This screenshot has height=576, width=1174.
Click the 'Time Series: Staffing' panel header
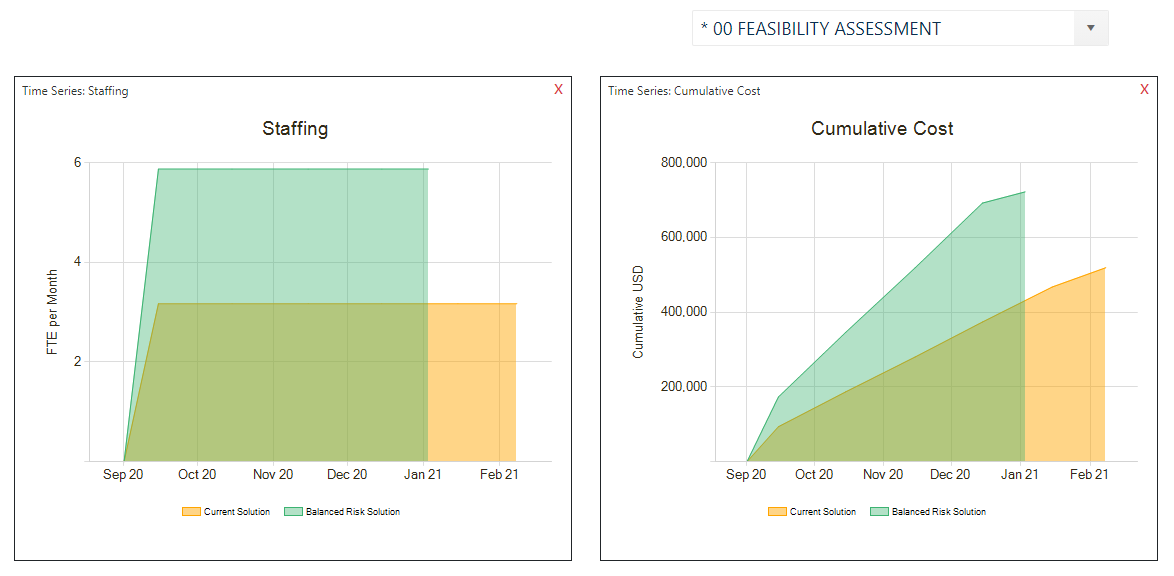click(x=76, y=91)
